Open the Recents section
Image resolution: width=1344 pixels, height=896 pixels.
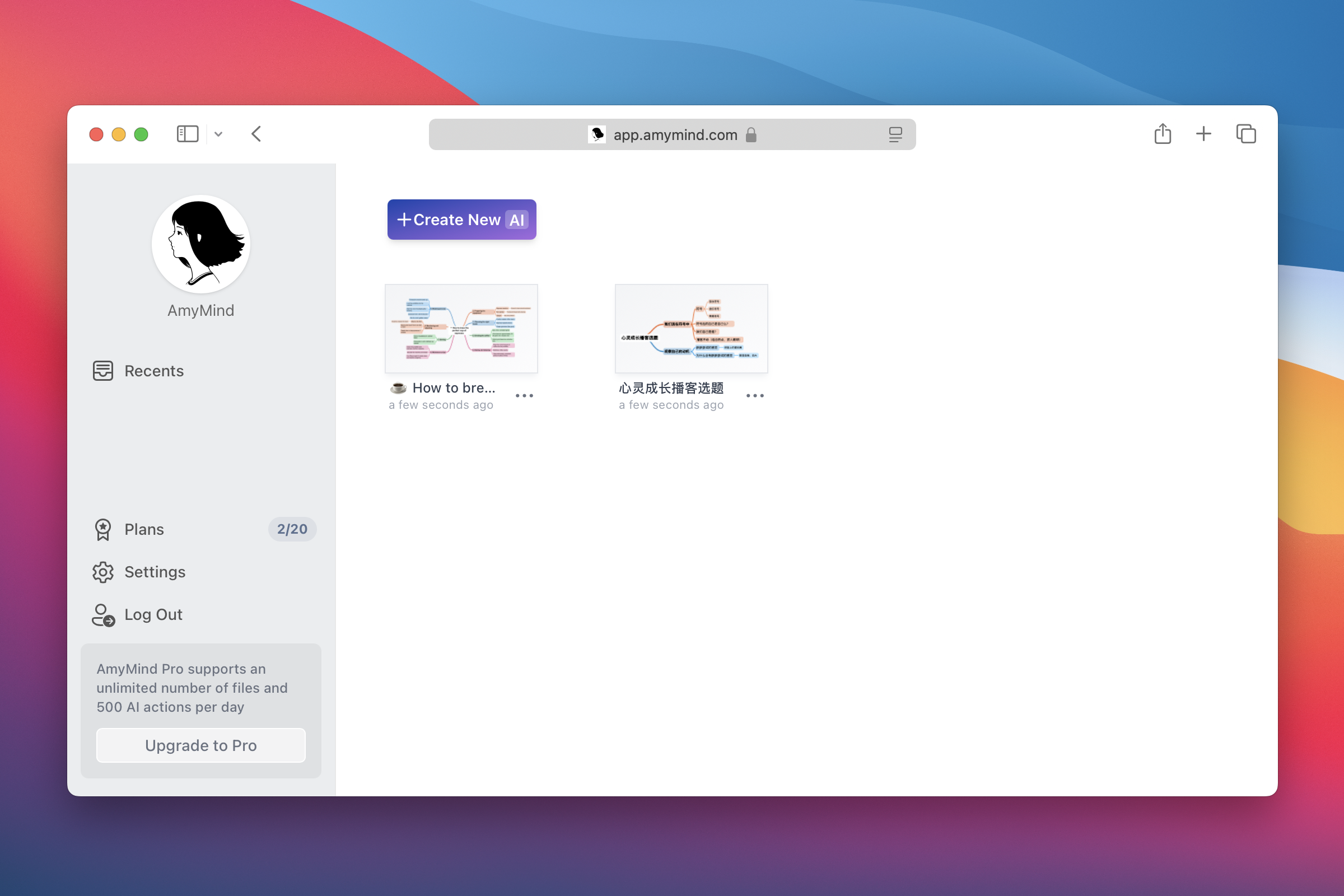click(200, 371)
